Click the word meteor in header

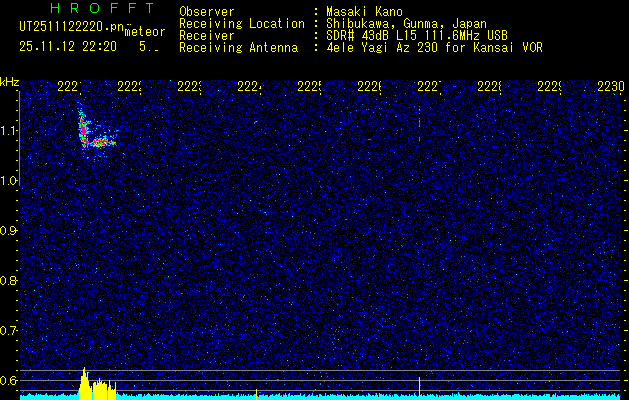click(x=145, y=32)
